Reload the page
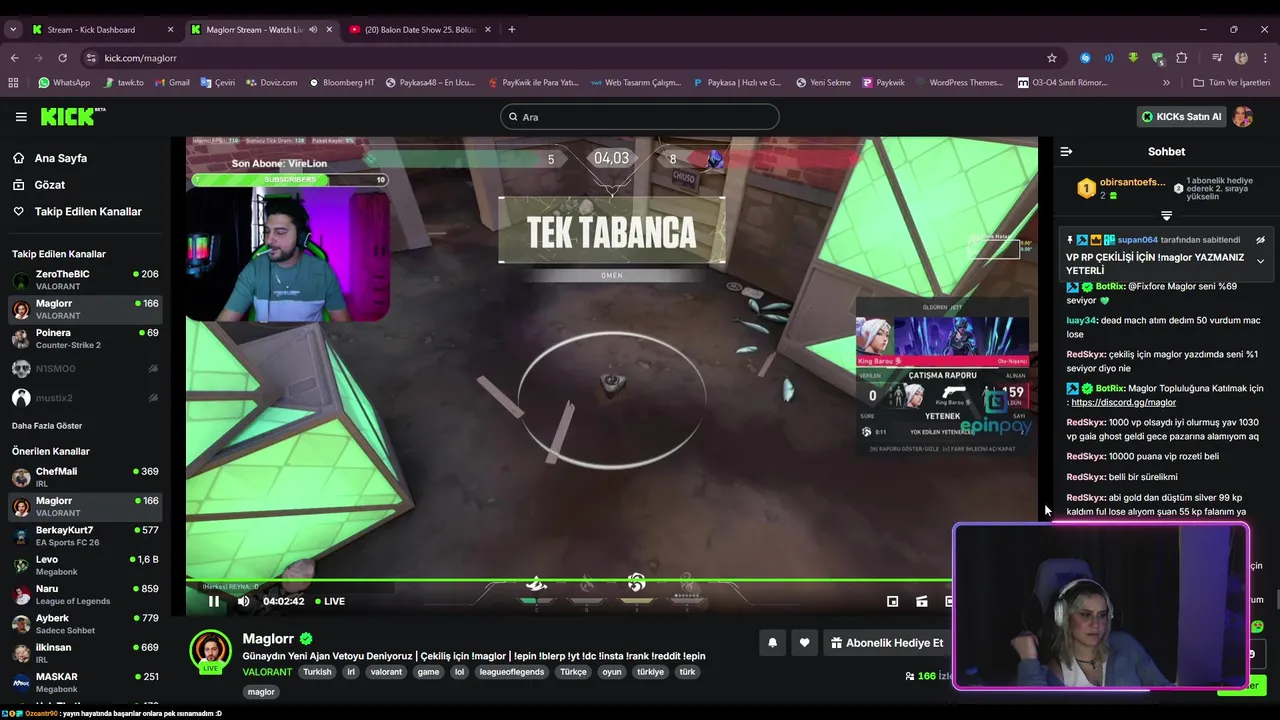Image resolution: width=1280 pixels, height=720 pixels. click(62, 58)
